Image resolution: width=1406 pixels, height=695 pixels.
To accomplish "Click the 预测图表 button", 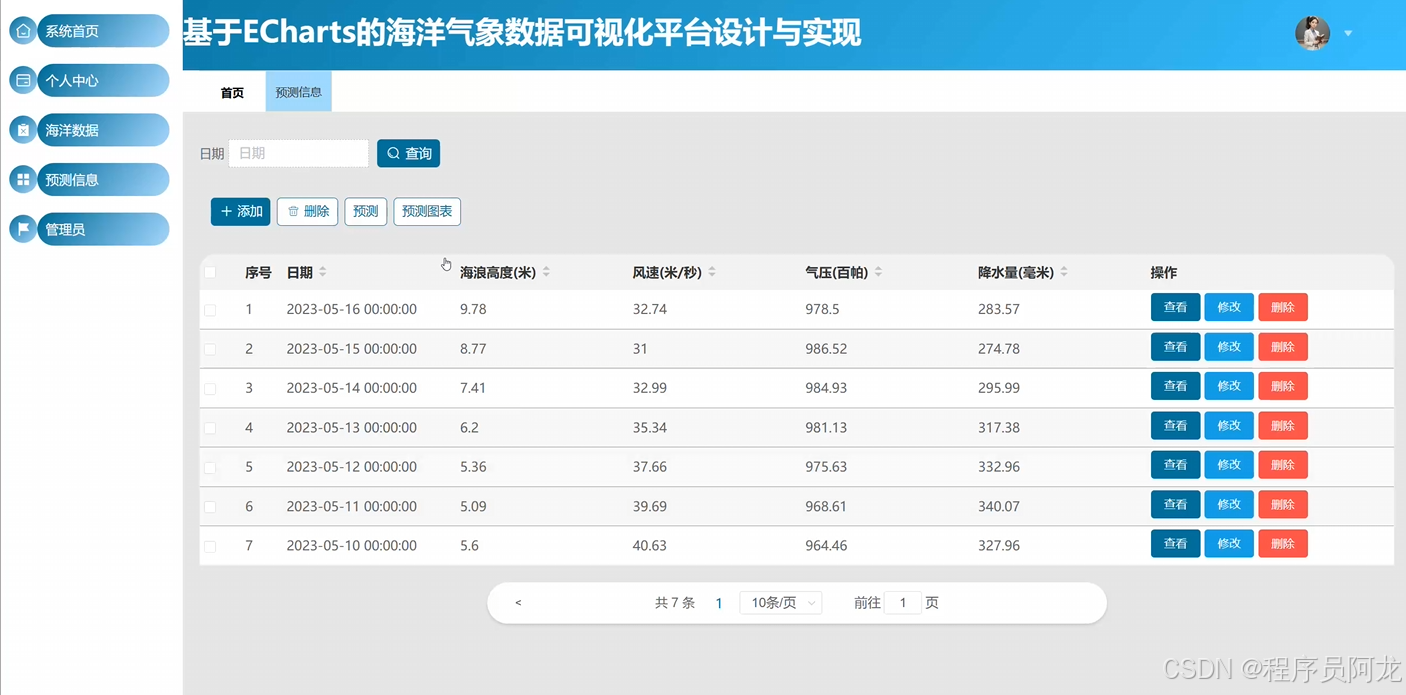I will (x=427, y=211).
